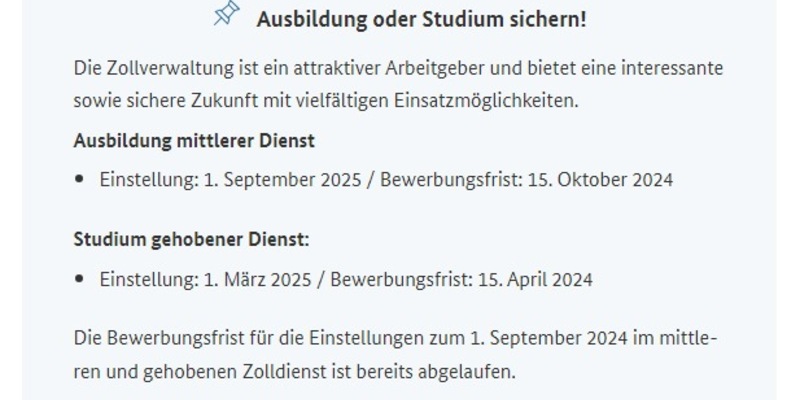The height and width of the screenshot is (400, 800).
Task: Click the pushpin icon beside the heading
Action: [228, 15]
